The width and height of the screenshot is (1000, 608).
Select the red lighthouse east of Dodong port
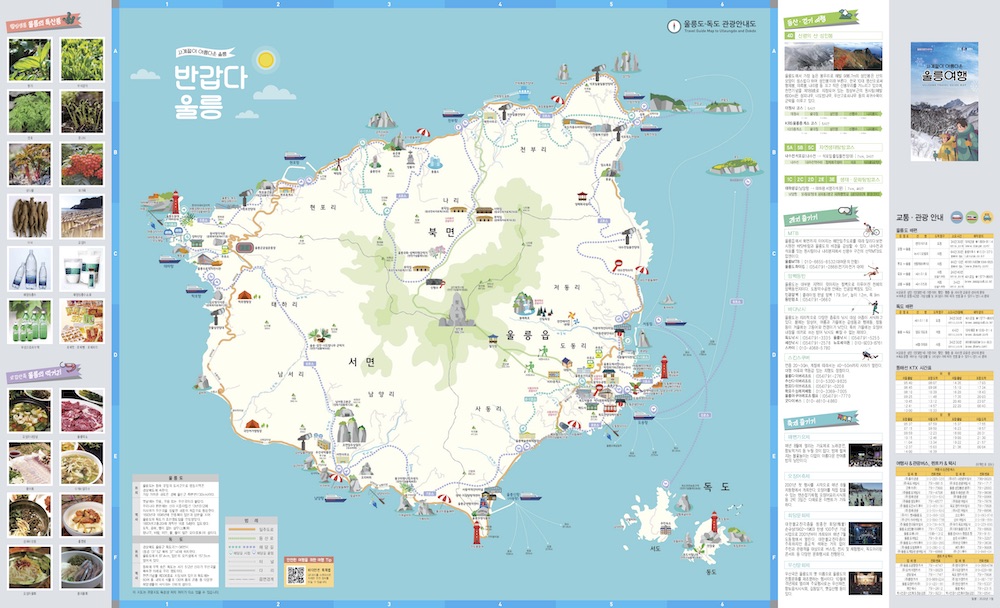point(664,367)
